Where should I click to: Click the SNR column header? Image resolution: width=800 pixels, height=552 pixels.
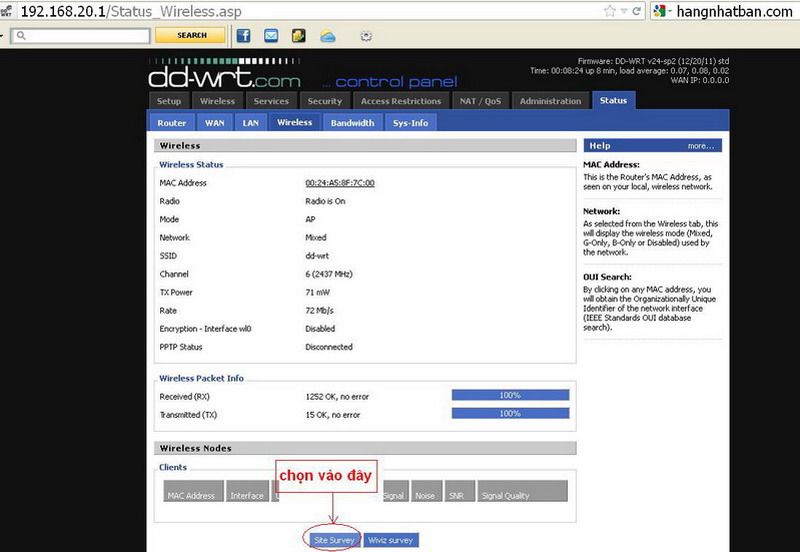[460, 491]
